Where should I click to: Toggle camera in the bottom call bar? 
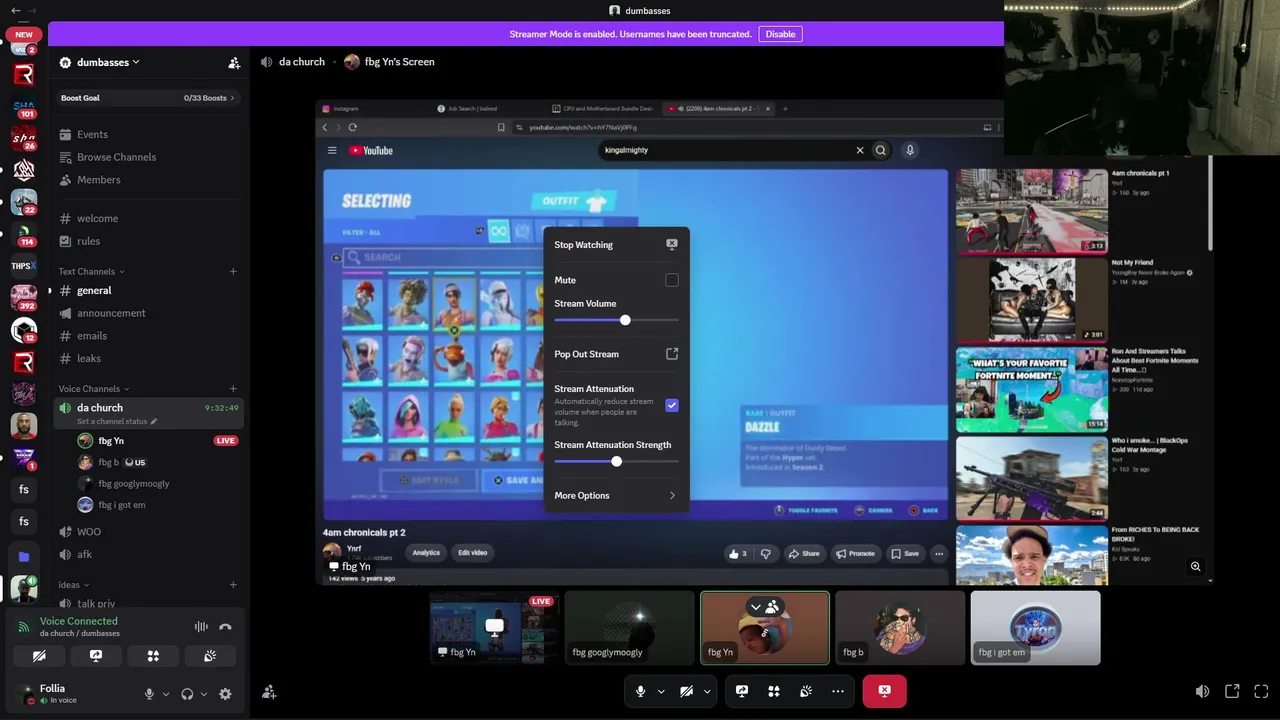[x=687, y=691]
